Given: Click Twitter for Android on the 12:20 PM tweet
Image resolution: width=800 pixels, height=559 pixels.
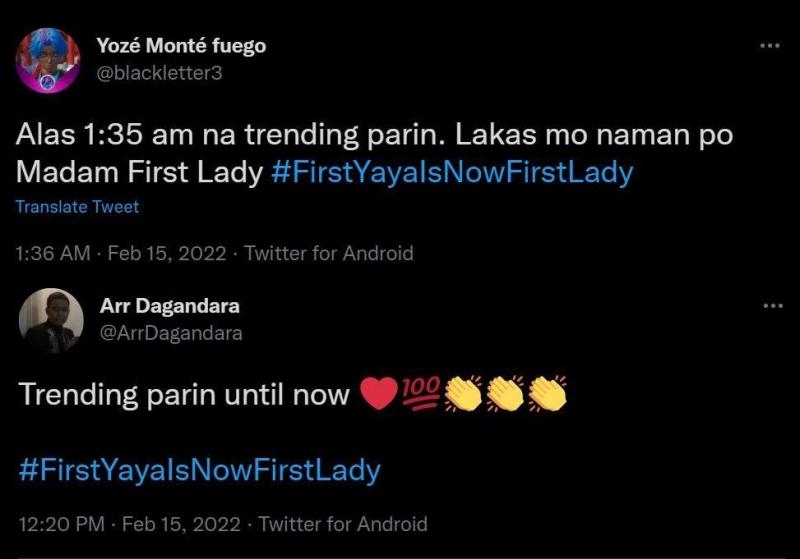Looking at the screenshot, I should pyautogui.click(x=342, y=524).
